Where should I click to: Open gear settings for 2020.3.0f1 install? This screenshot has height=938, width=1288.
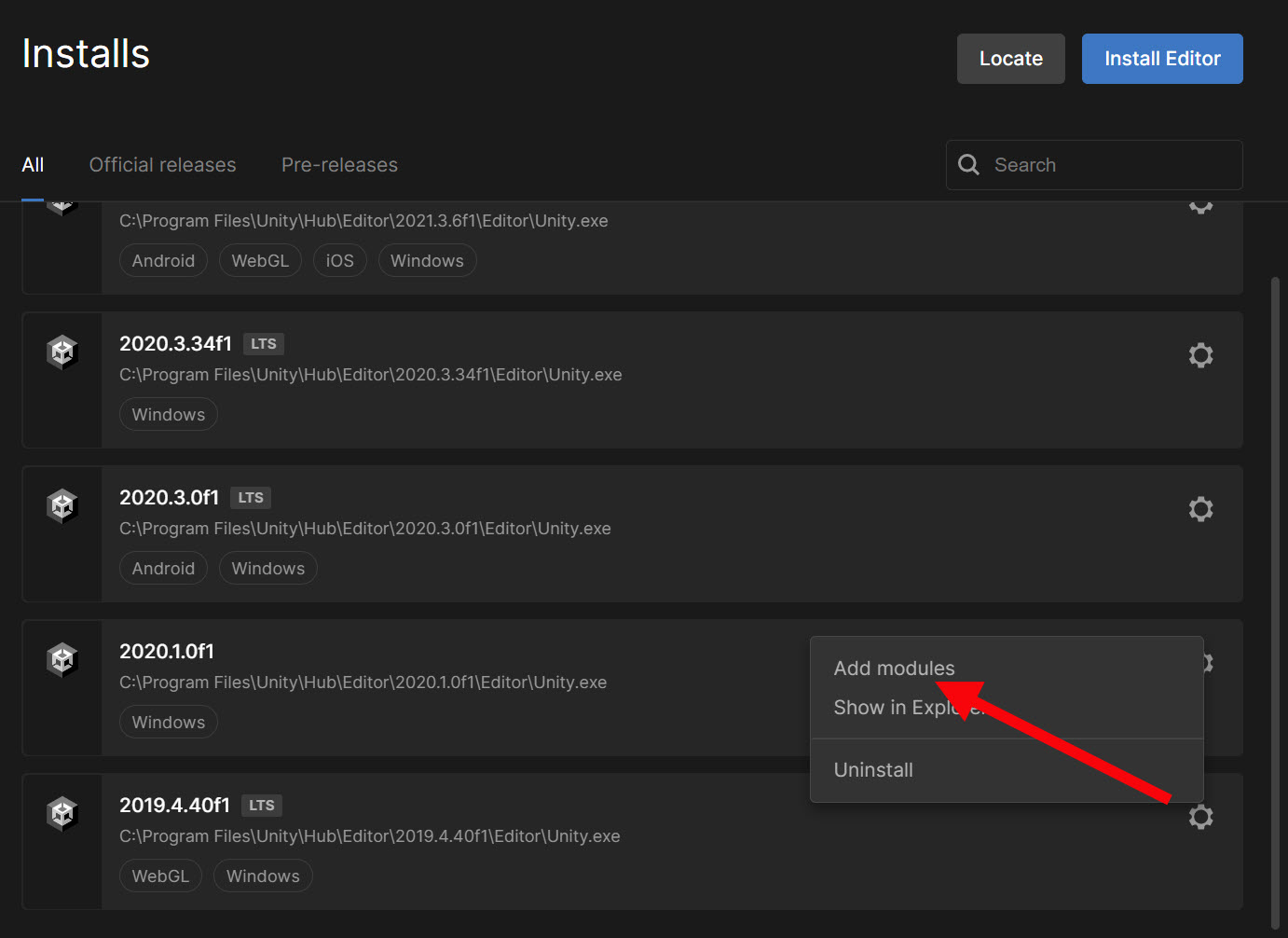(1200, 509)
